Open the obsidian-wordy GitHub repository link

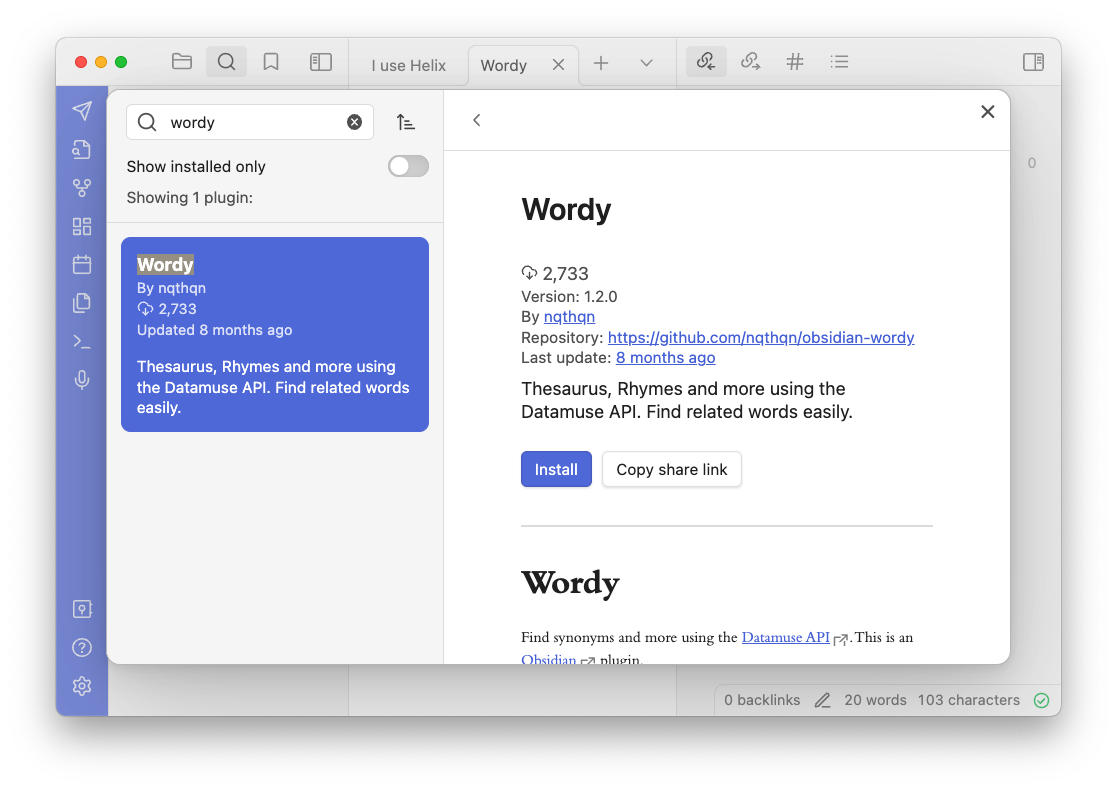761,338
